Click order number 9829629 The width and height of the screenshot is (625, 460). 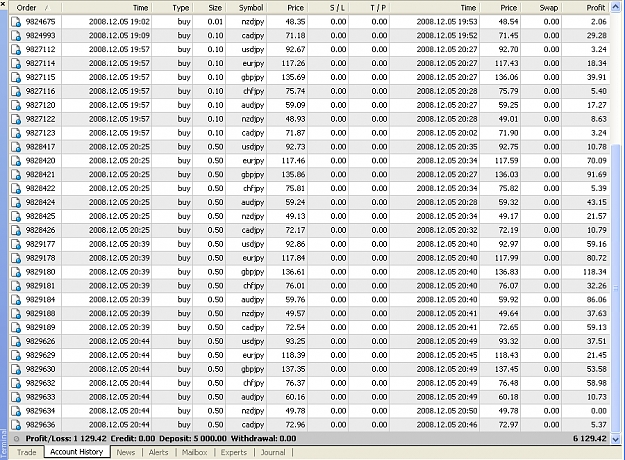coord(40,355)
